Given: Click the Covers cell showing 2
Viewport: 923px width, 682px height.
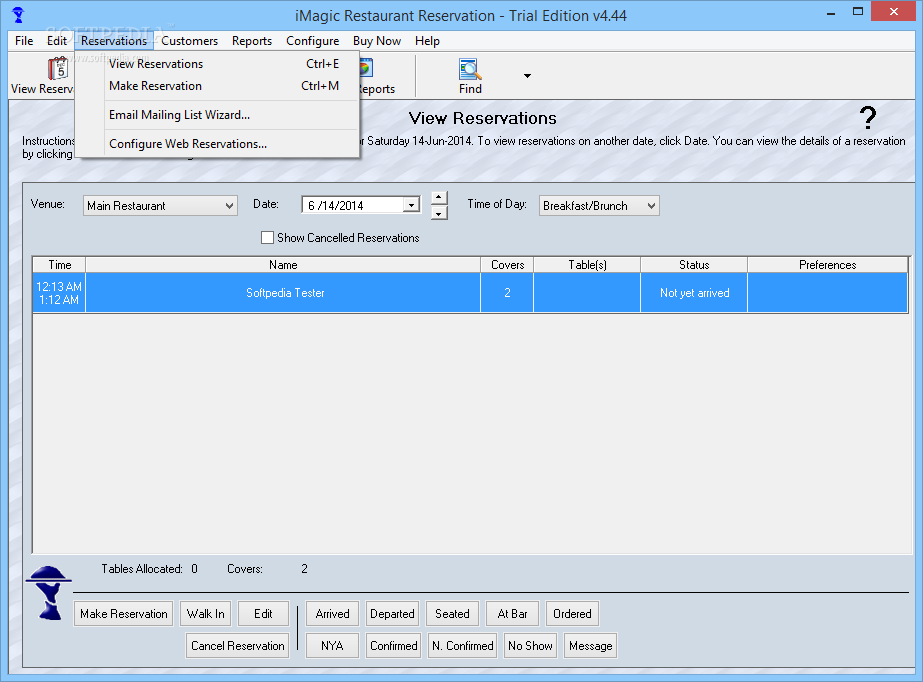Looking at the screenshot, I should pos(507,292).
